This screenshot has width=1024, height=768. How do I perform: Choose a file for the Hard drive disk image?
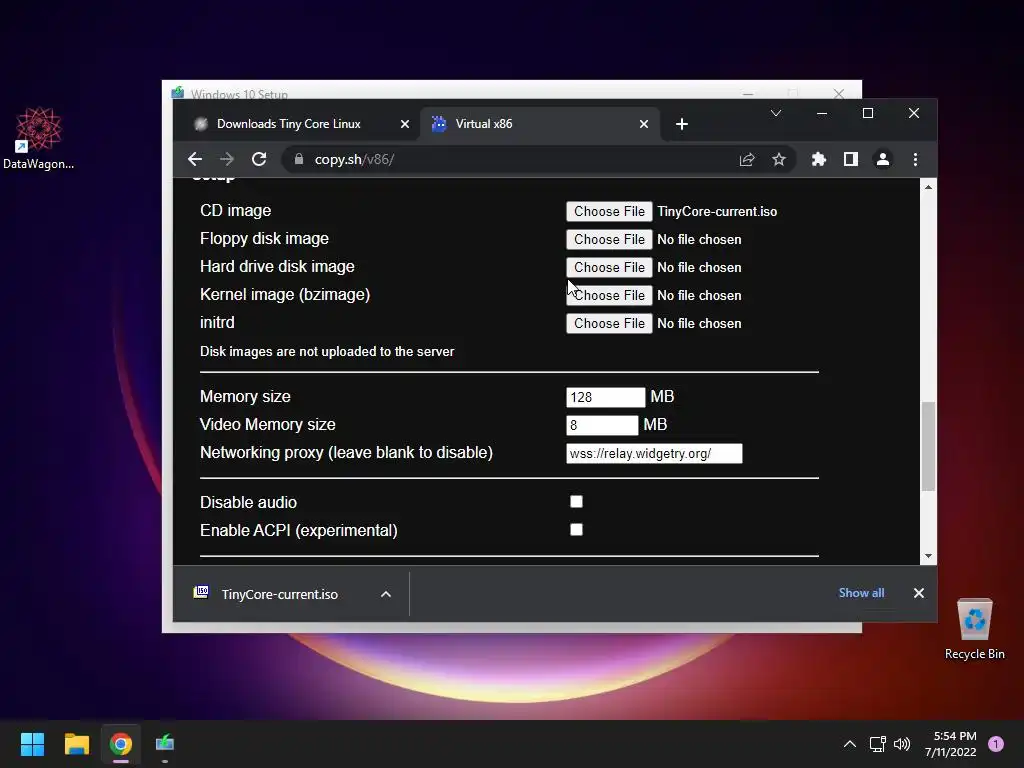(x=609, y=268)
